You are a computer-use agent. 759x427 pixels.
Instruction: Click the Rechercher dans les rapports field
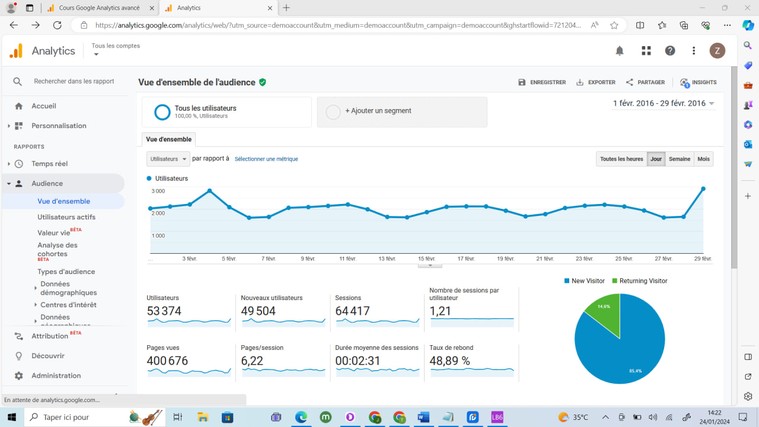tap(74, 82)
